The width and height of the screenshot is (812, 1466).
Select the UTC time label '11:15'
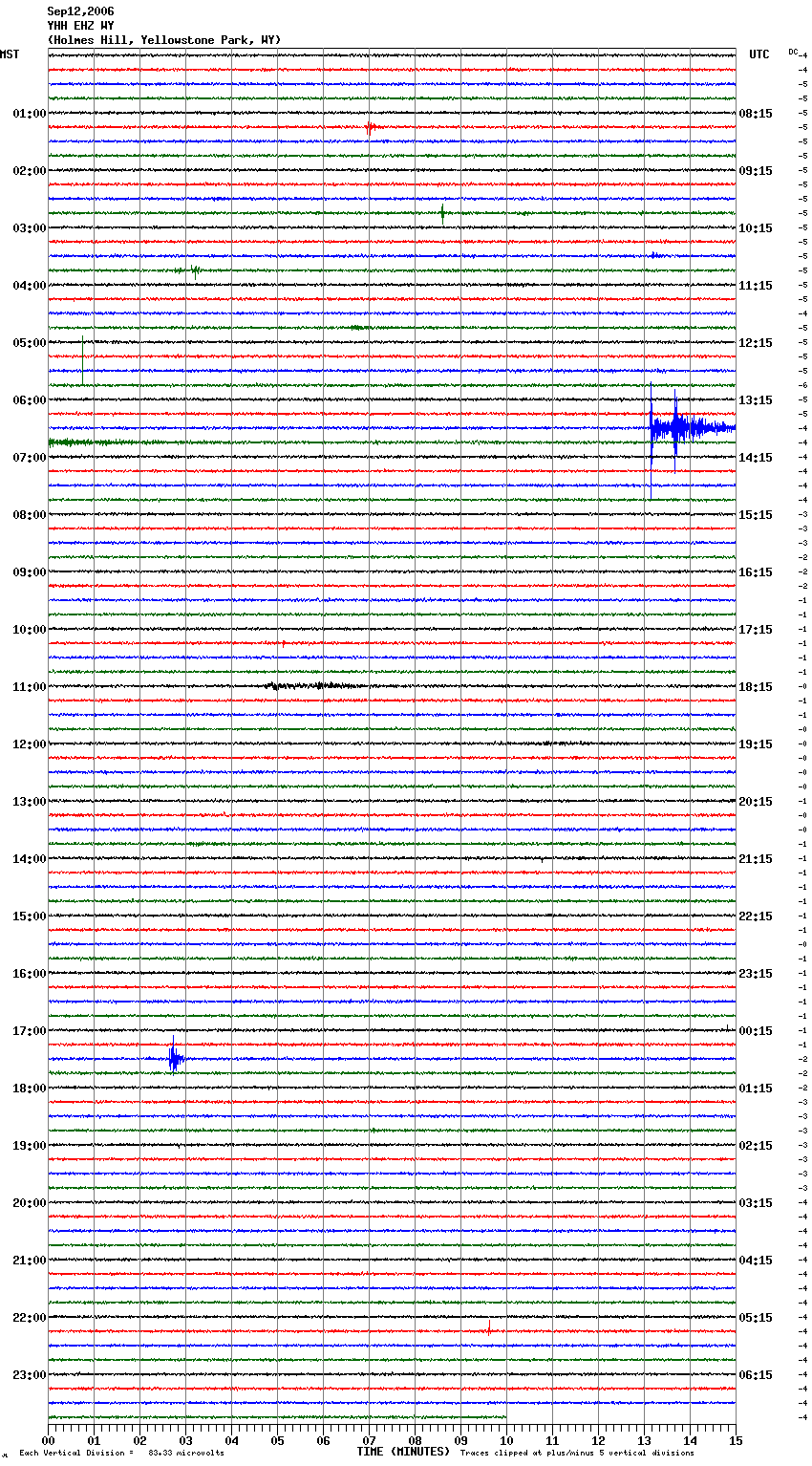click(756, 286)
